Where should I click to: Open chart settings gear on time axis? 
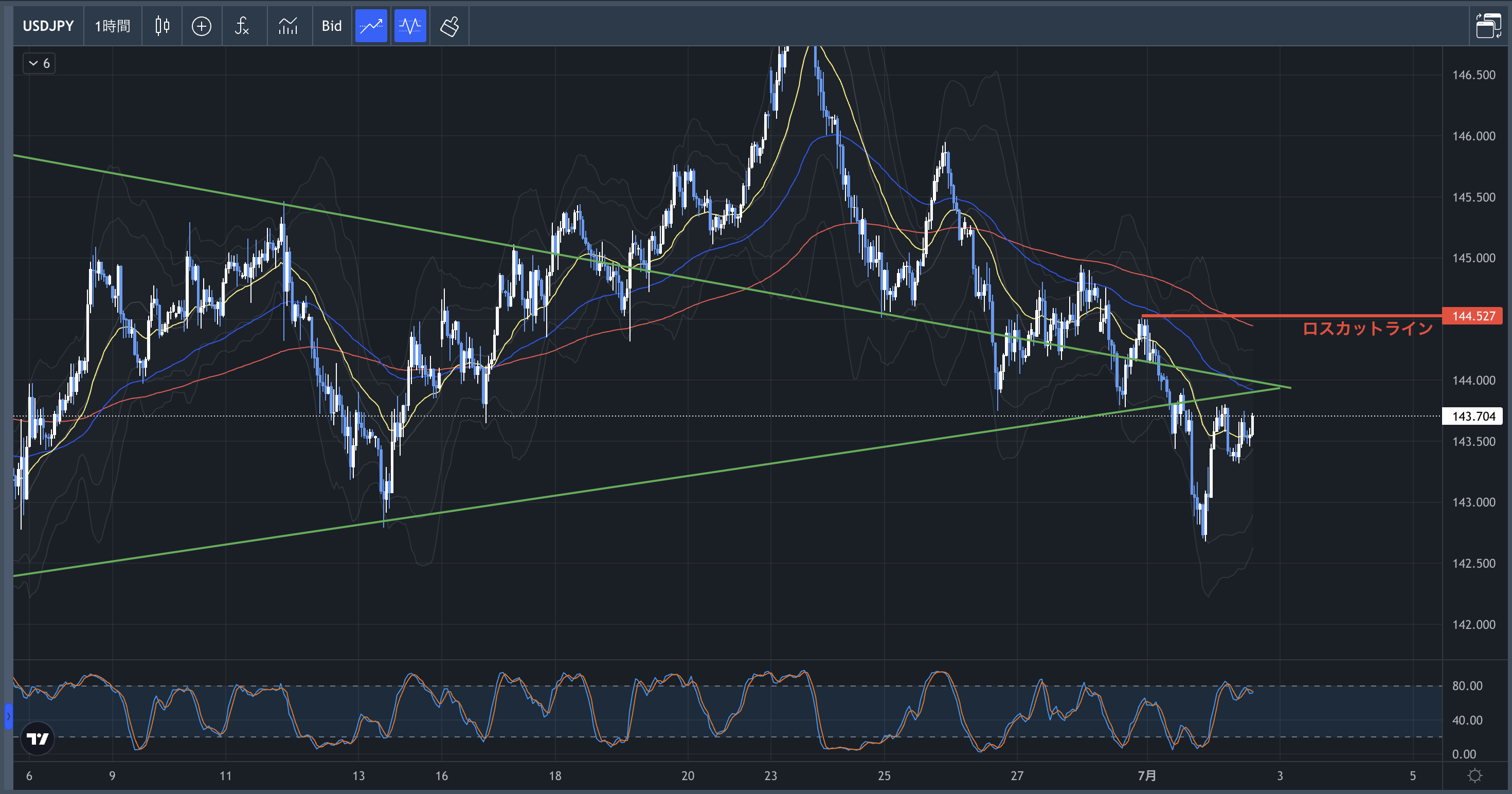pos(1474,776)
